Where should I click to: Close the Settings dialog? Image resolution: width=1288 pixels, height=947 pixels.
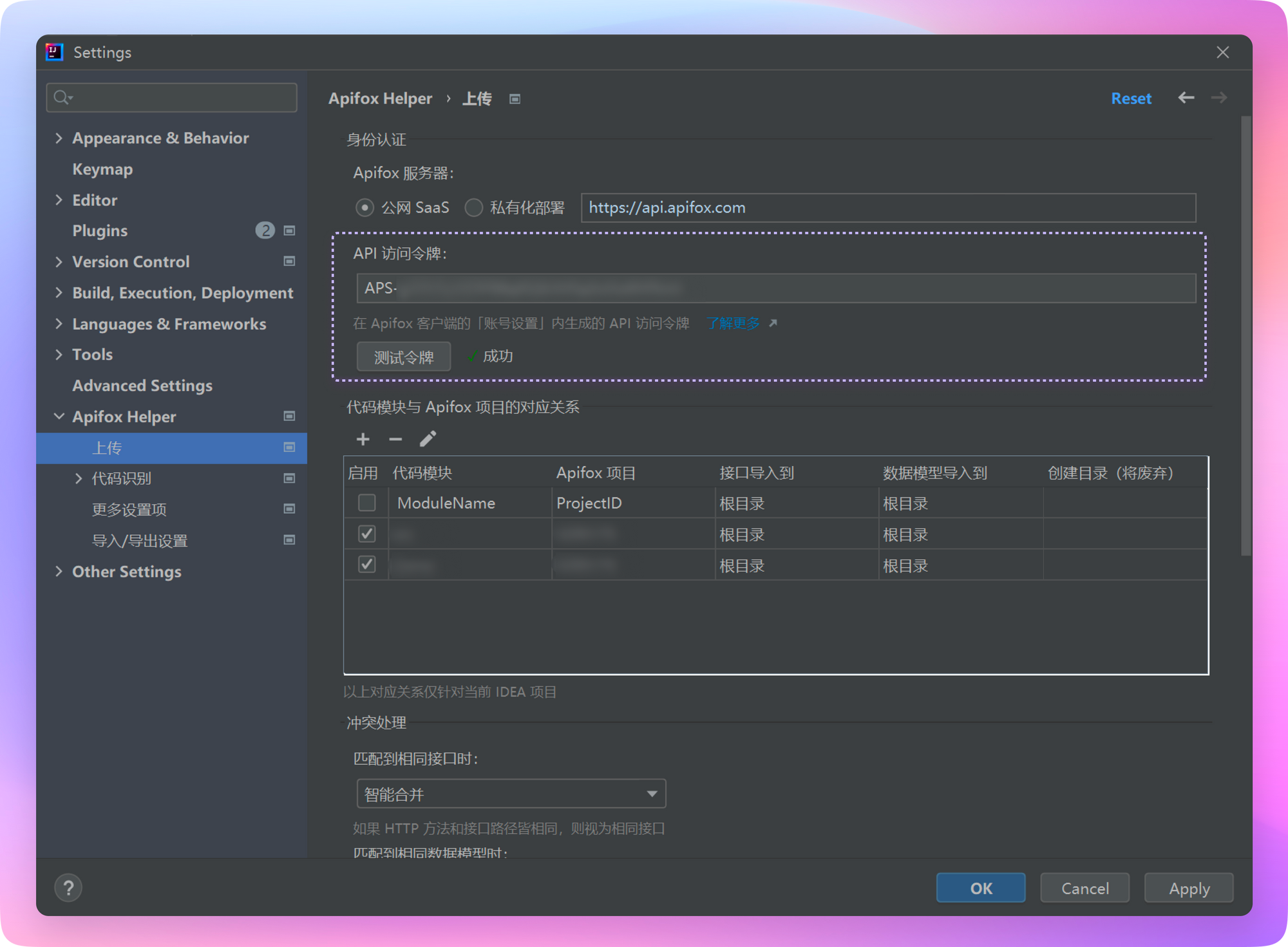[1223, 52]
